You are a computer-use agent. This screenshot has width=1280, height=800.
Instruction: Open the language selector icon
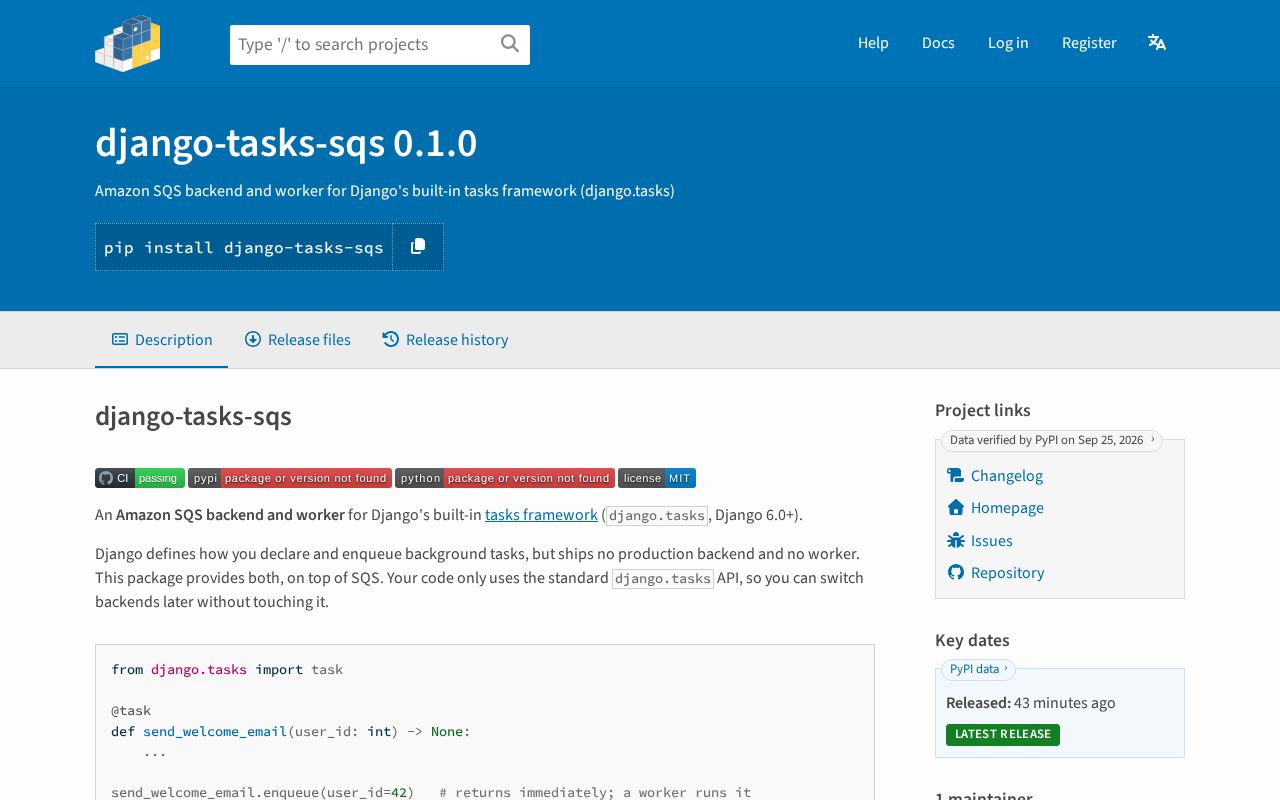pyautogui.click(x=1157, y=42)
